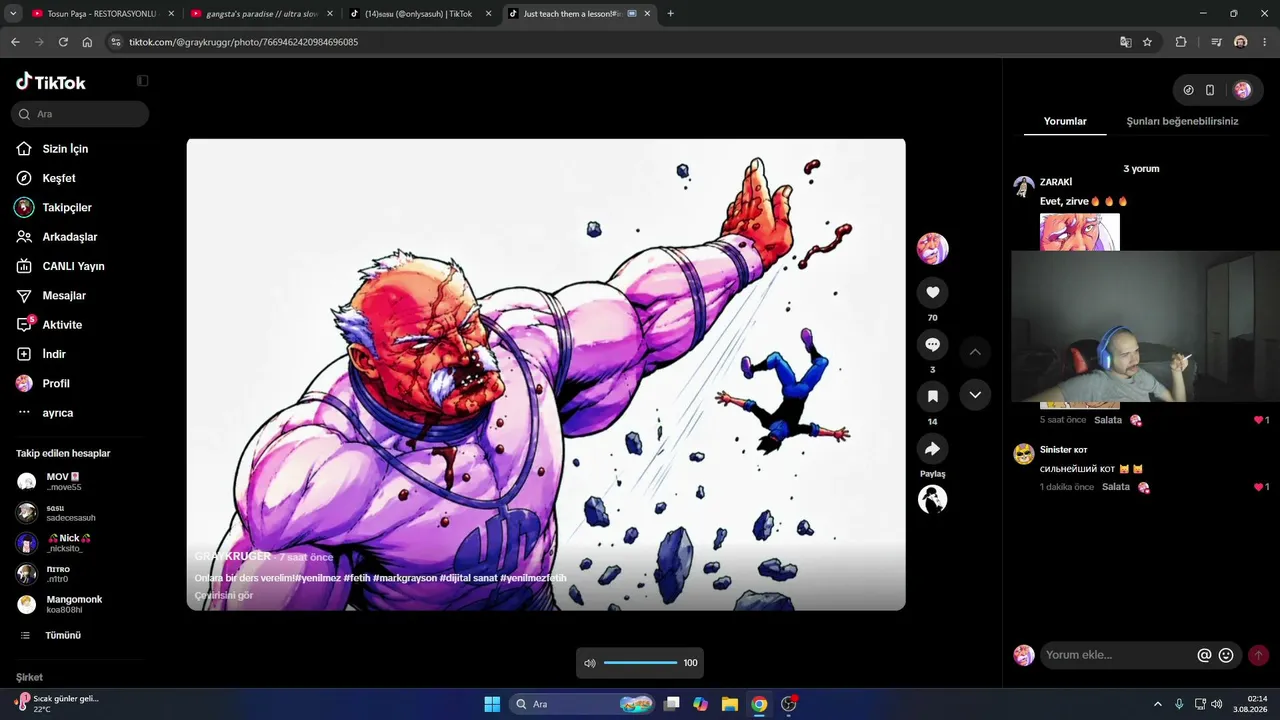The image size is (1280, 720).
Task: Reload the page
Action: coord(63,42)
